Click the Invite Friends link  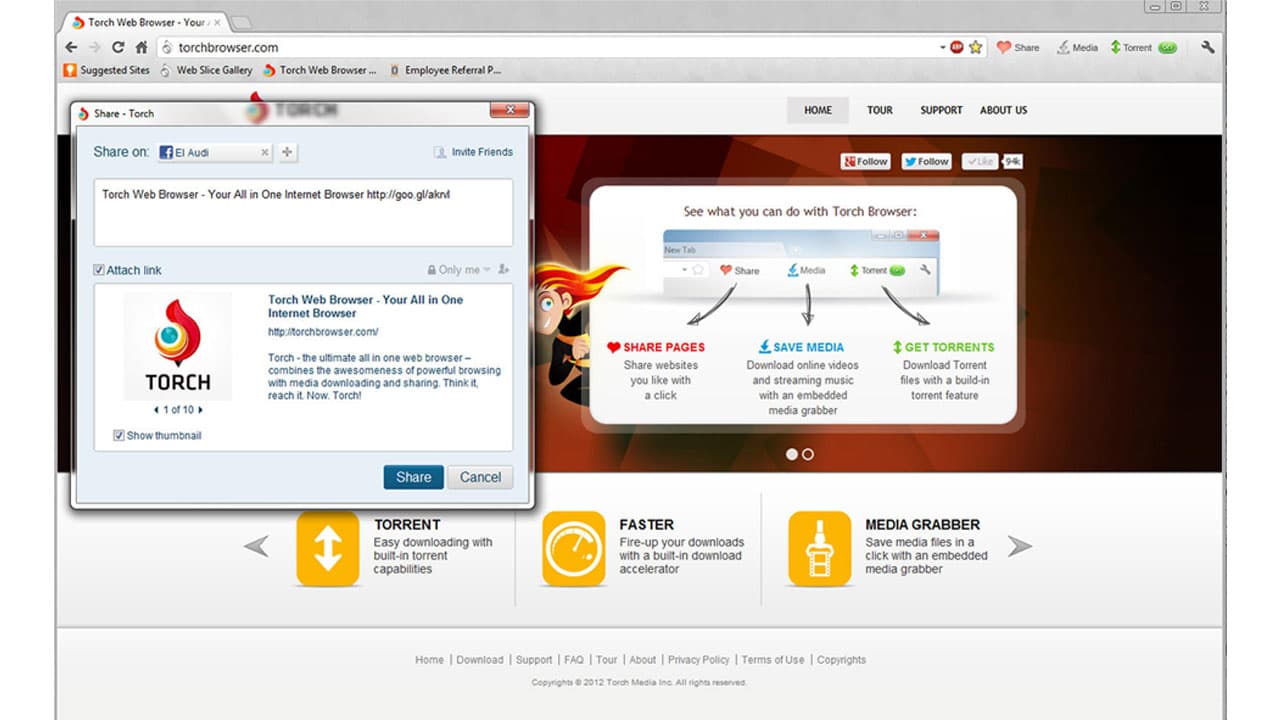click(478, 152)
